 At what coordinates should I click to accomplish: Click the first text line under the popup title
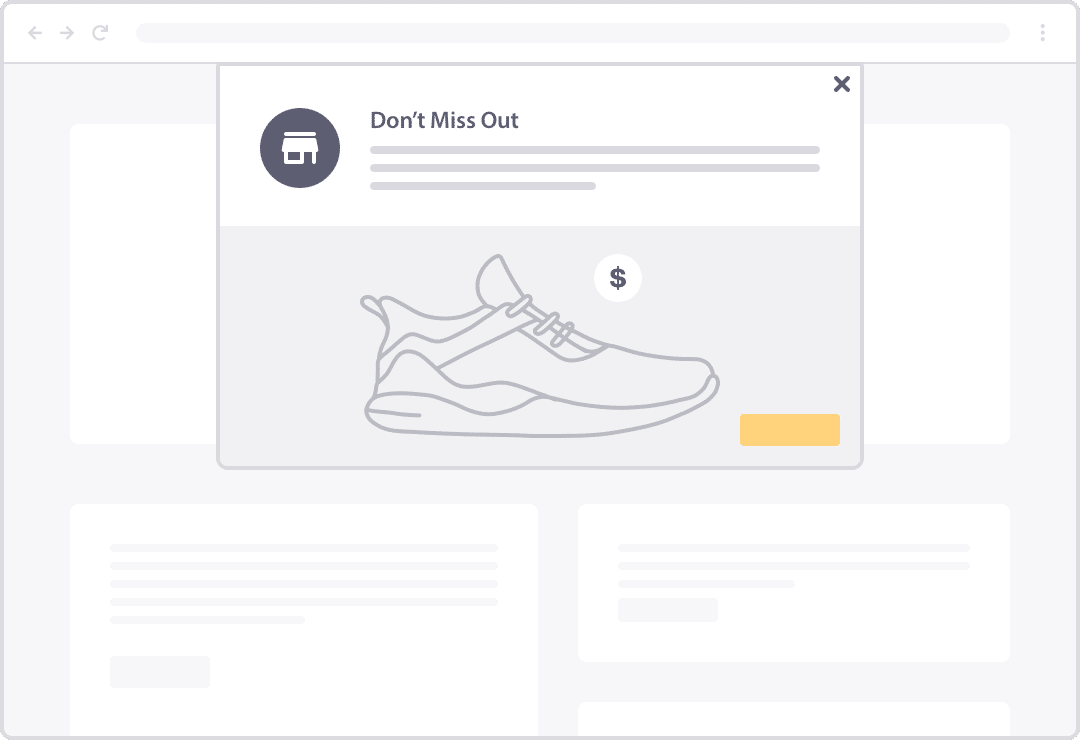click(x=595, y=150)
